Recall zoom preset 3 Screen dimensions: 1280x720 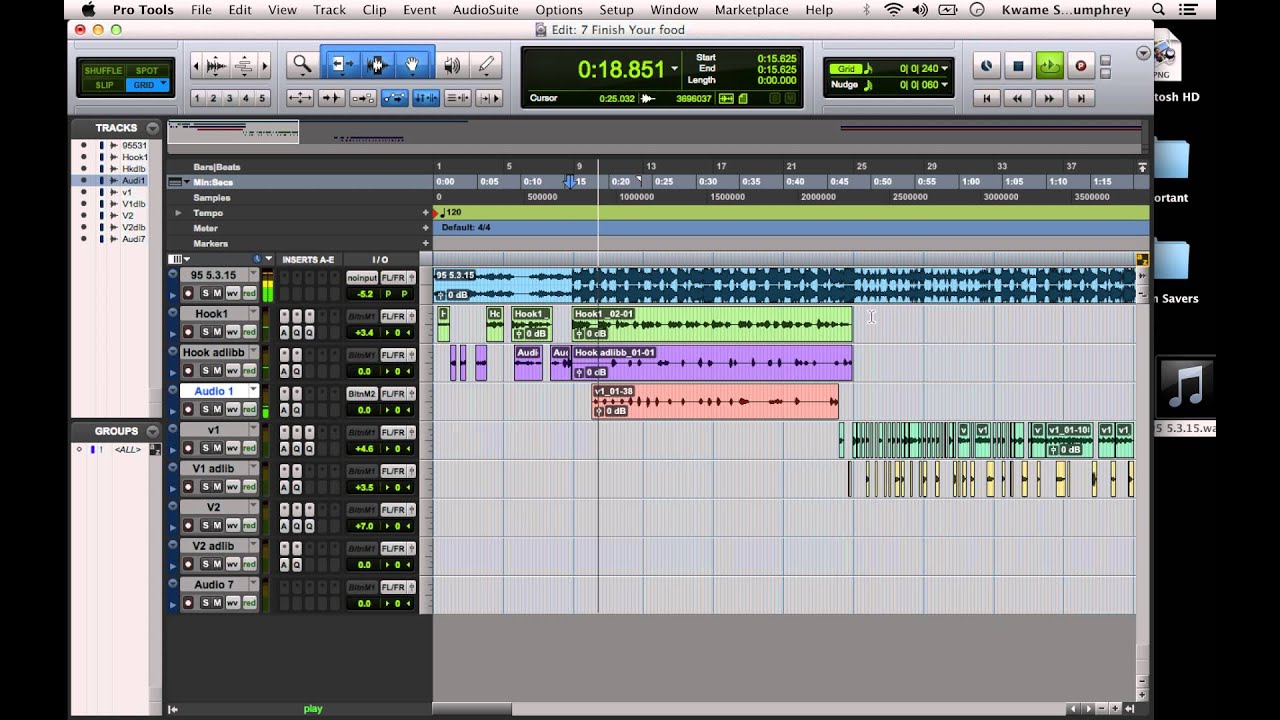230,98
